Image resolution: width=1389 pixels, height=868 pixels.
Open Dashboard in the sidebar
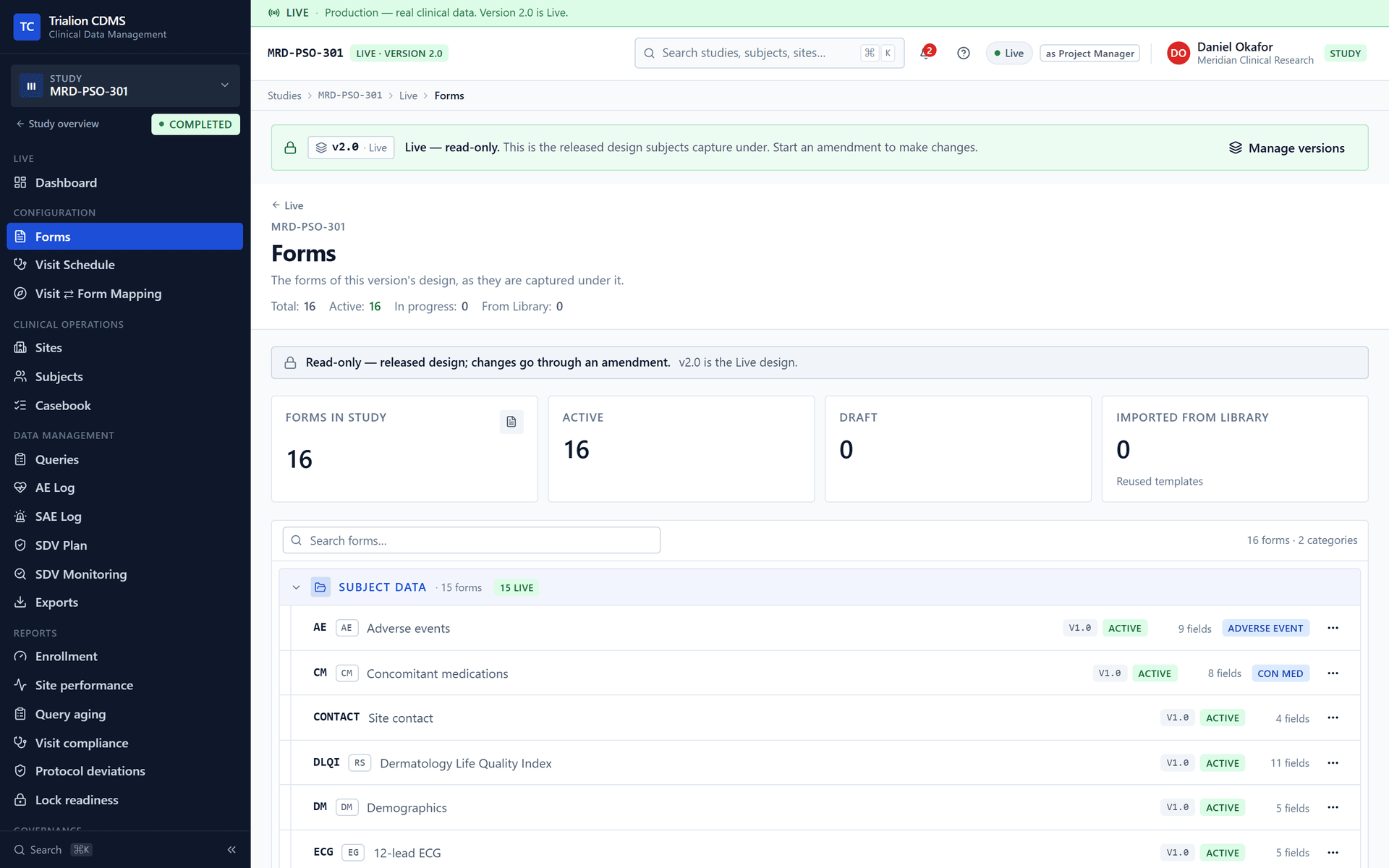(124, 183)
